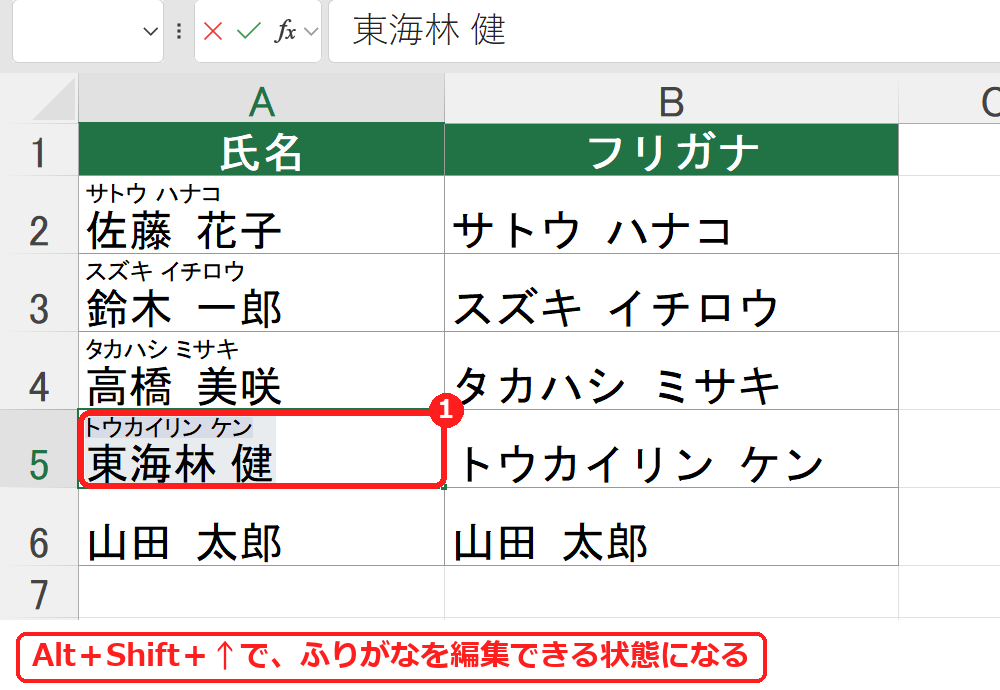Select column B header
1000x690 pixels.
672,99
